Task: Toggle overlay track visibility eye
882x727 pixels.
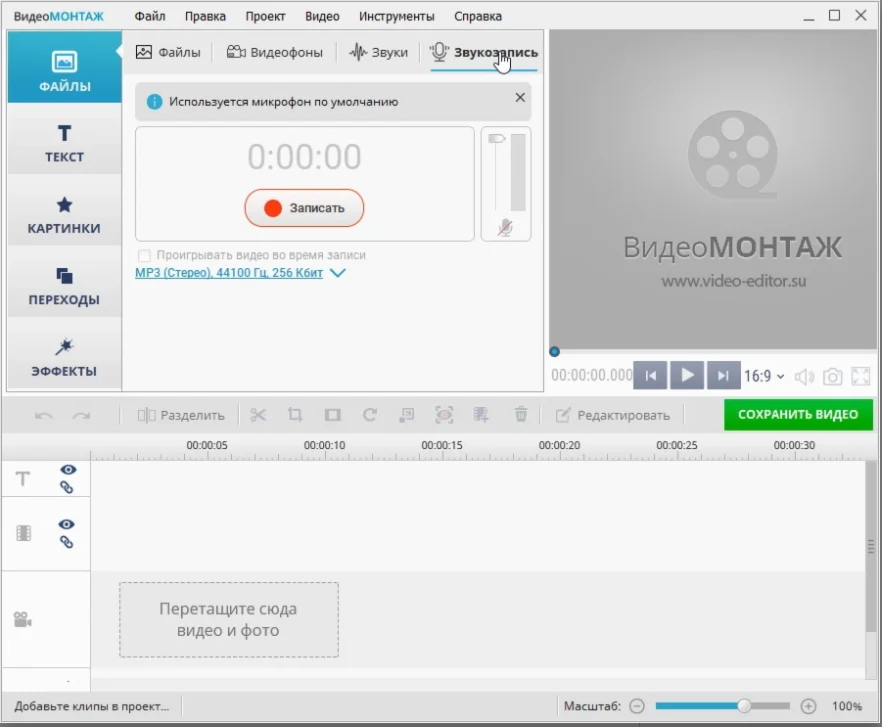Action: pyautogui.click(x=66, y=524)
